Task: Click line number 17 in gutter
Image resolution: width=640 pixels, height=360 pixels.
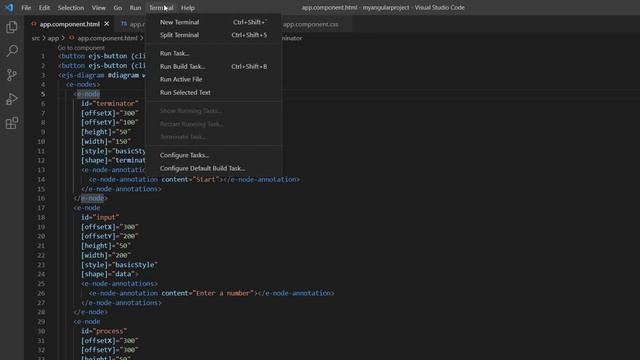Action: click(41, 208)
